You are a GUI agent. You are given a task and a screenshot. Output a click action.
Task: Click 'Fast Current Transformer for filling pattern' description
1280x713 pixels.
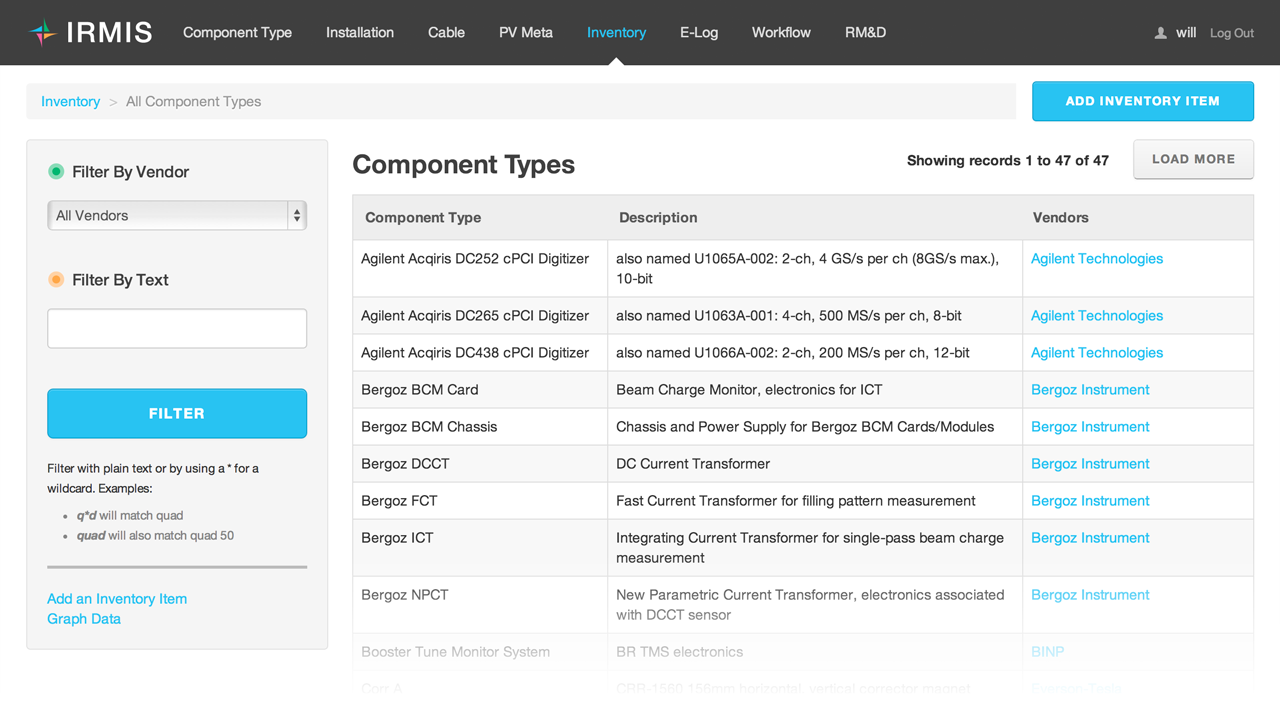796,501
